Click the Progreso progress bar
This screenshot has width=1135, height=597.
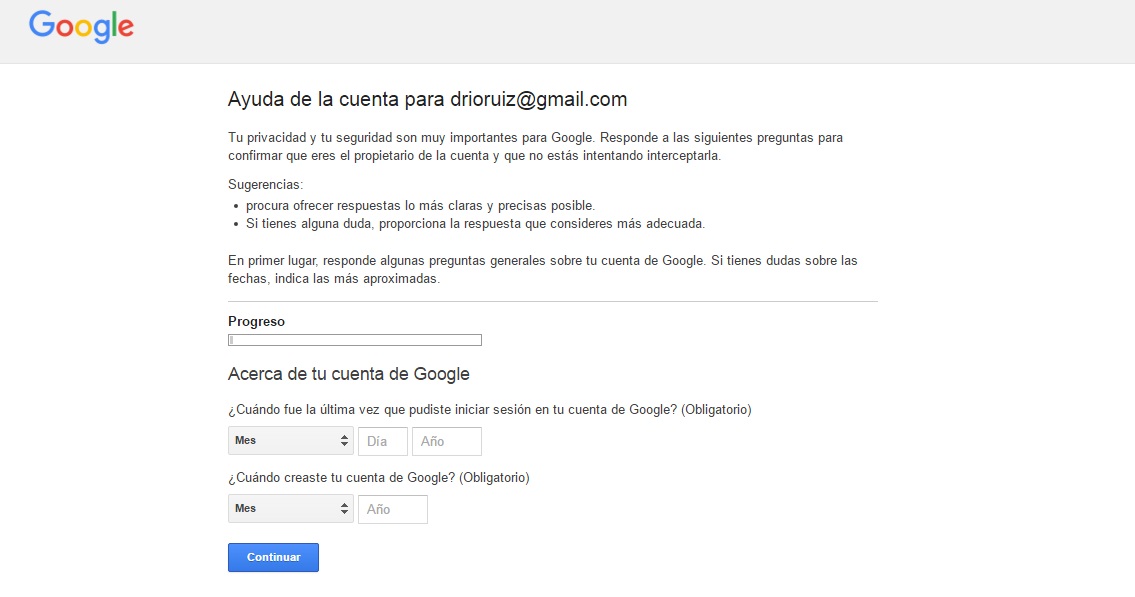click(x=355, y=340)
